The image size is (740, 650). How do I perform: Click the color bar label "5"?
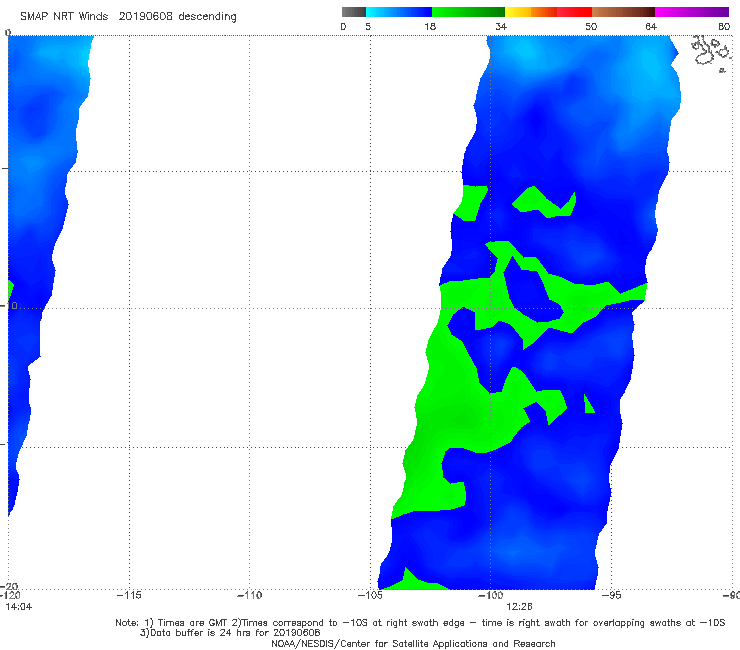(368, 27)
